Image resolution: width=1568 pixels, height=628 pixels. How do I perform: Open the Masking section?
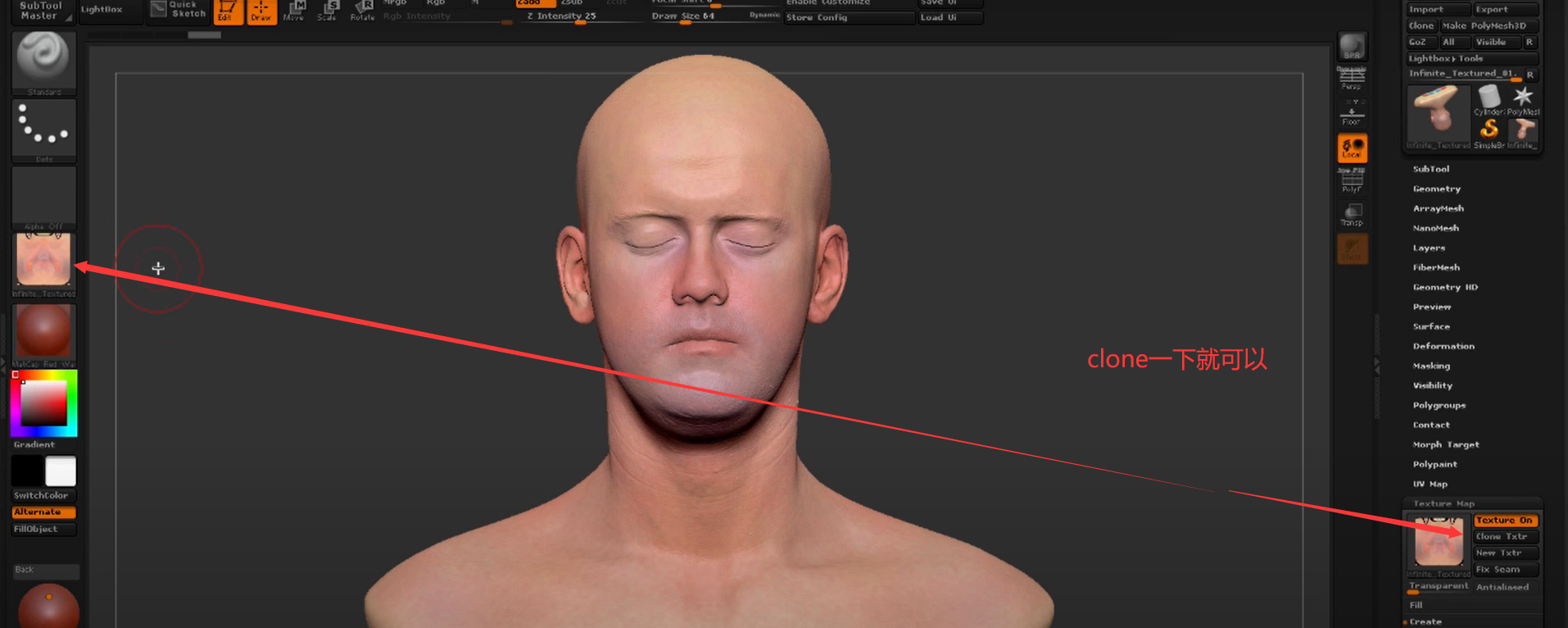[x=1431, y=366]
